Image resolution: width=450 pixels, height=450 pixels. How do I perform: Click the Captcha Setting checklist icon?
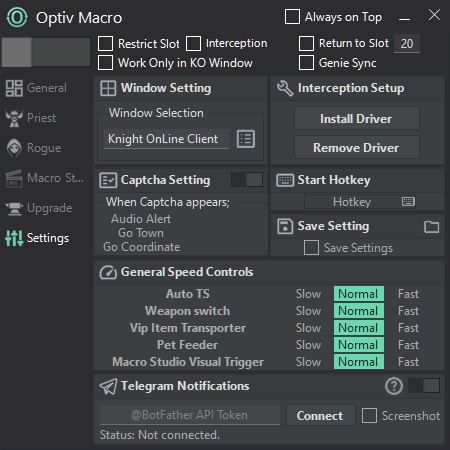point(108,180)
